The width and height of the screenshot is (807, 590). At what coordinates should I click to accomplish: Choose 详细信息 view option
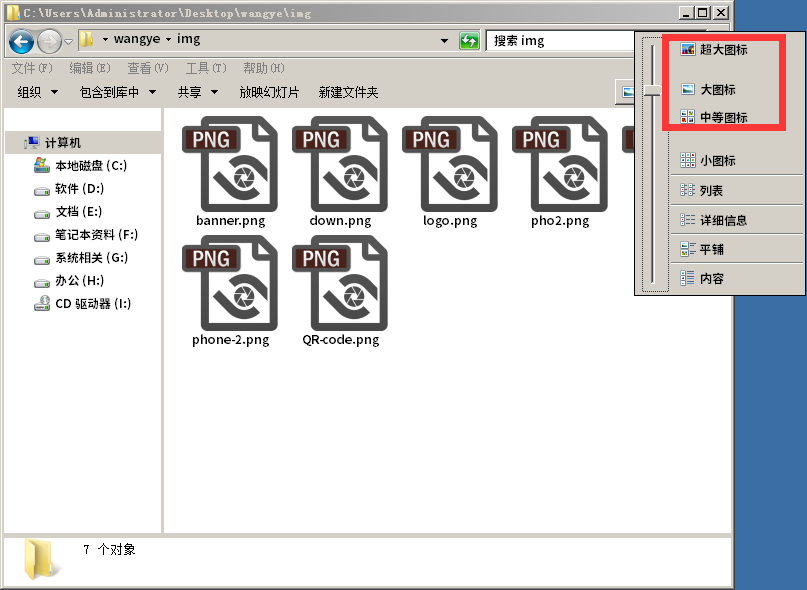(723, 220)
